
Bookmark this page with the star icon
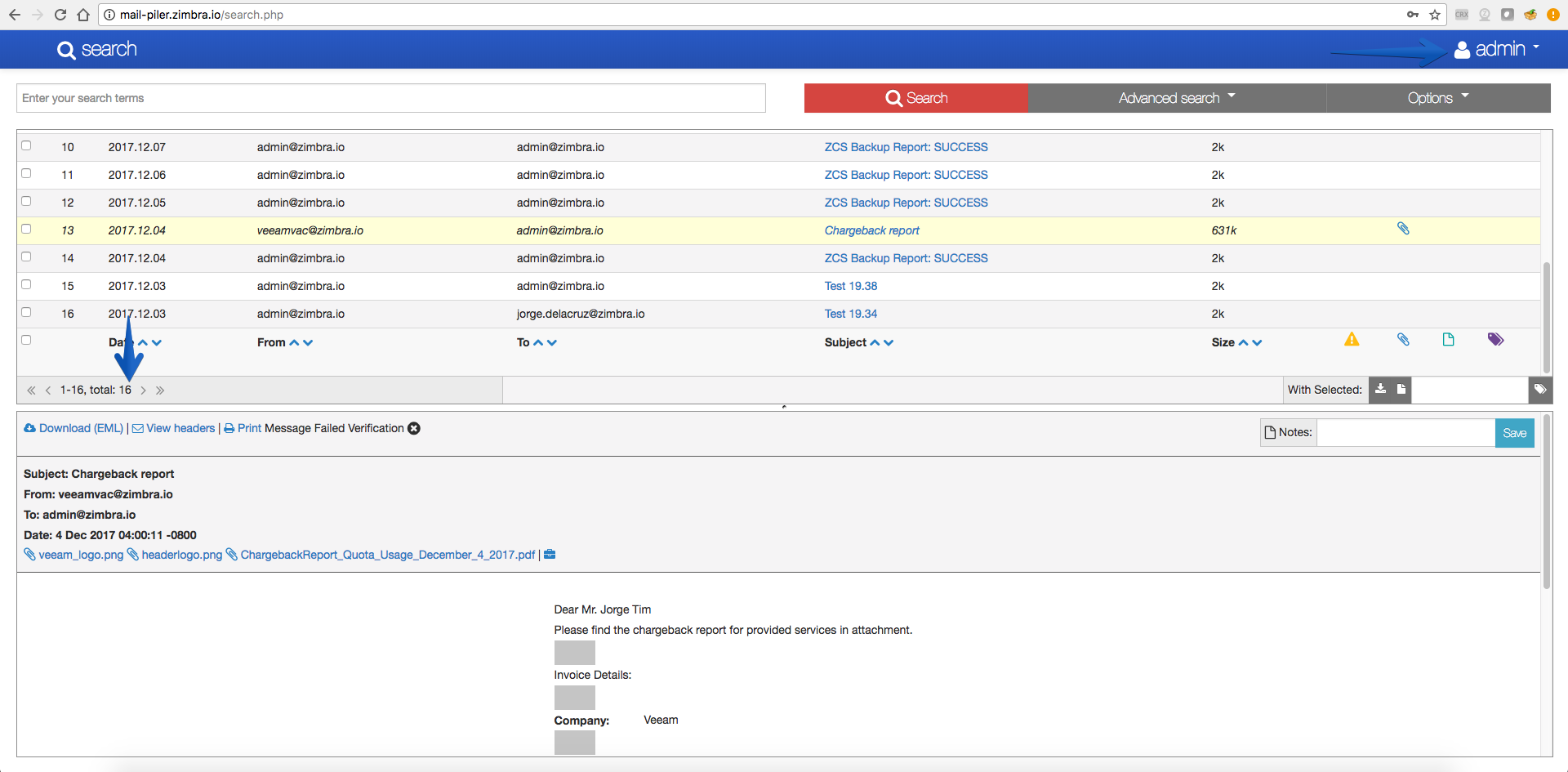[x=1435, y=15]
